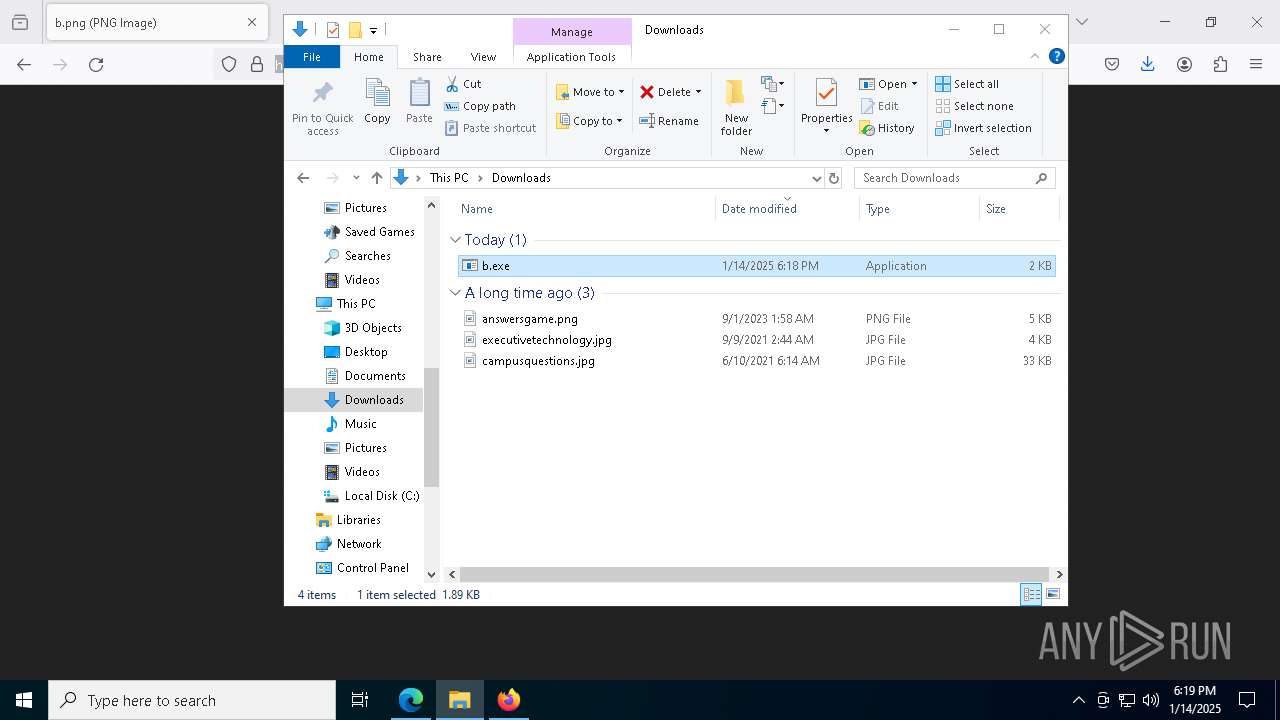Open Firefox hamburger menu

coord(1256,64)
